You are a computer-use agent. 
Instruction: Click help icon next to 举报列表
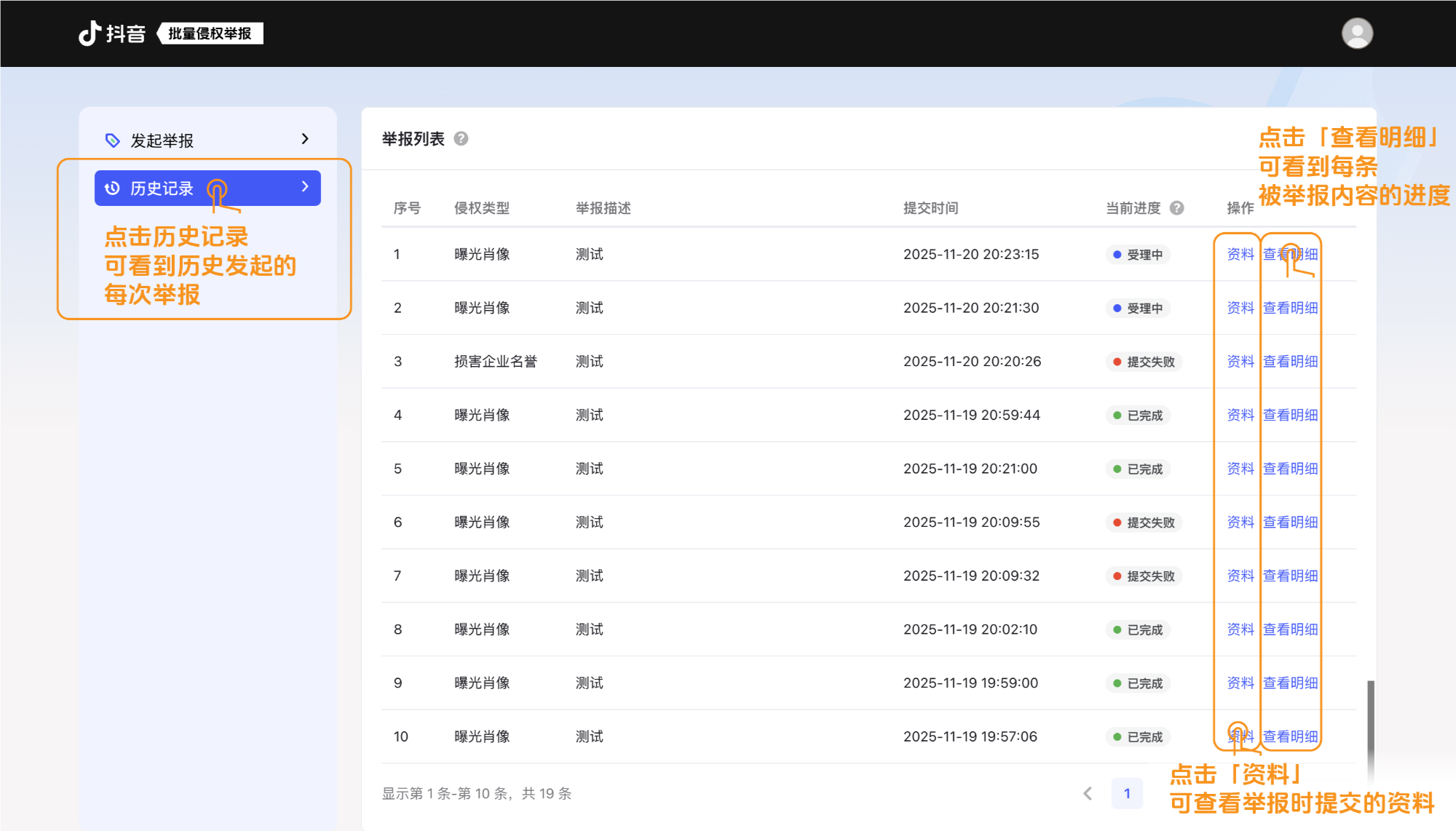coord(461,138)
